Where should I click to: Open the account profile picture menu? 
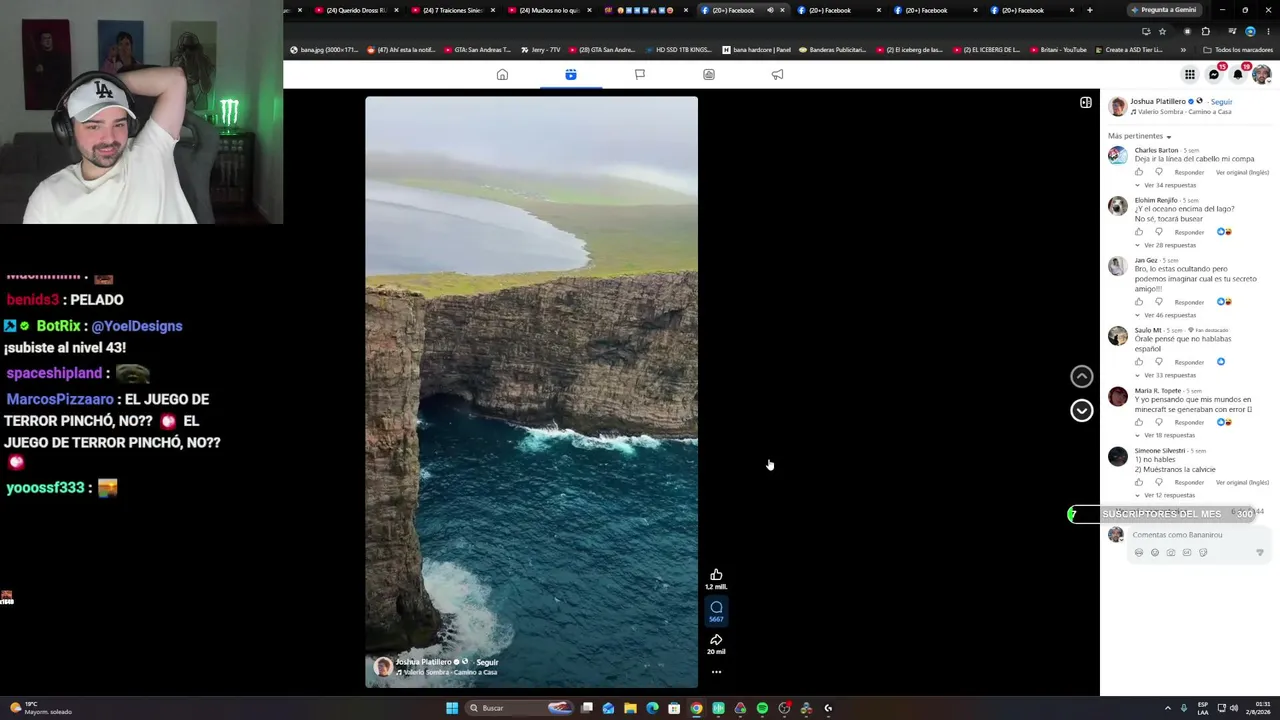[1262, 74]
